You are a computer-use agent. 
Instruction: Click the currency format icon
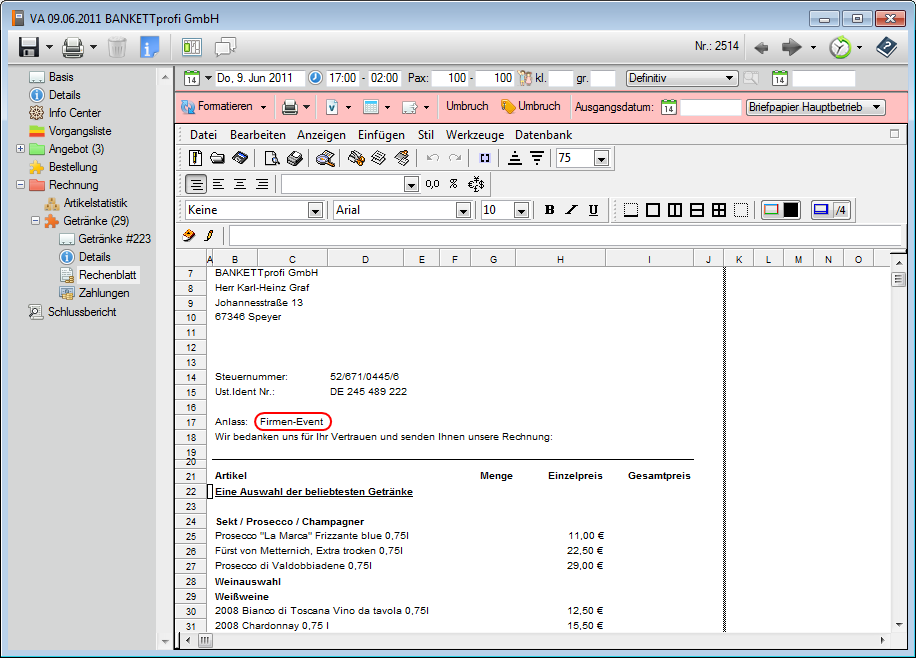point(476,184)
